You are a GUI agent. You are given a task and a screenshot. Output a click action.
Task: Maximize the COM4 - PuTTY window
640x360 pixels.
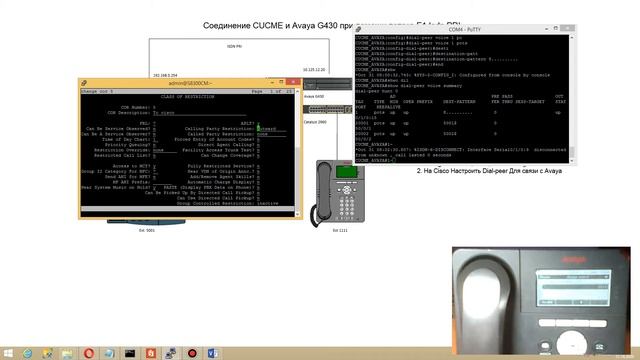point(556,28)
